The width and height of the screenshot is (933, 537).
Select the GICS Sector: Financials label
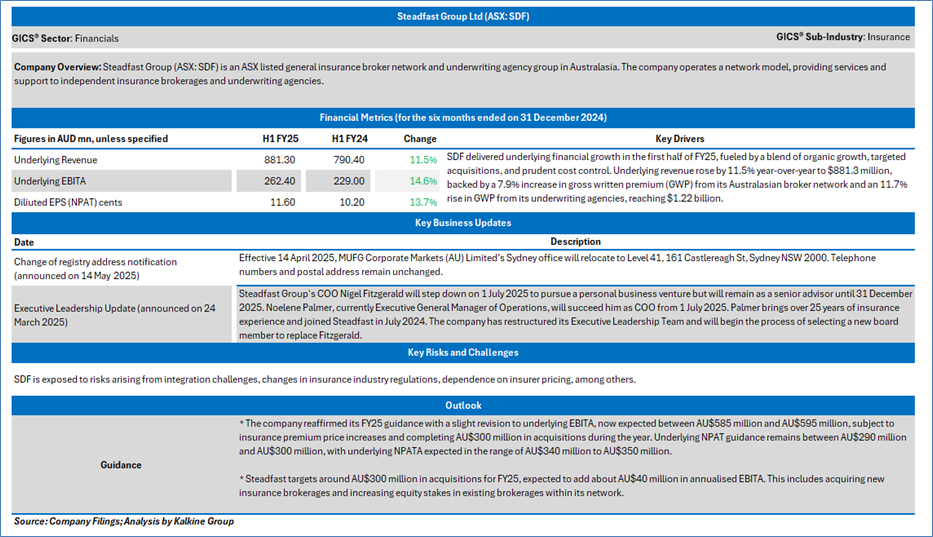65,38
